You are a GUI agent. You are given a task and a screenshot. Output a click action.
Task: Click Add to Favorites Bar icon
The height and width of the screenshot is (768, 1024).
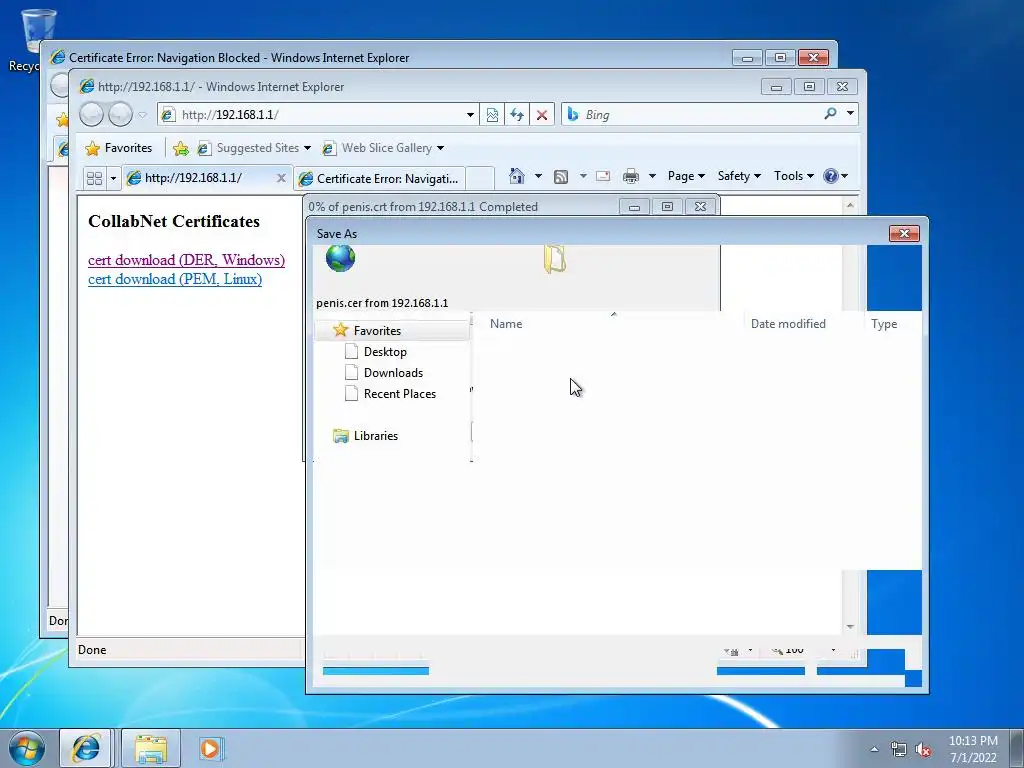tap(181, 149)
